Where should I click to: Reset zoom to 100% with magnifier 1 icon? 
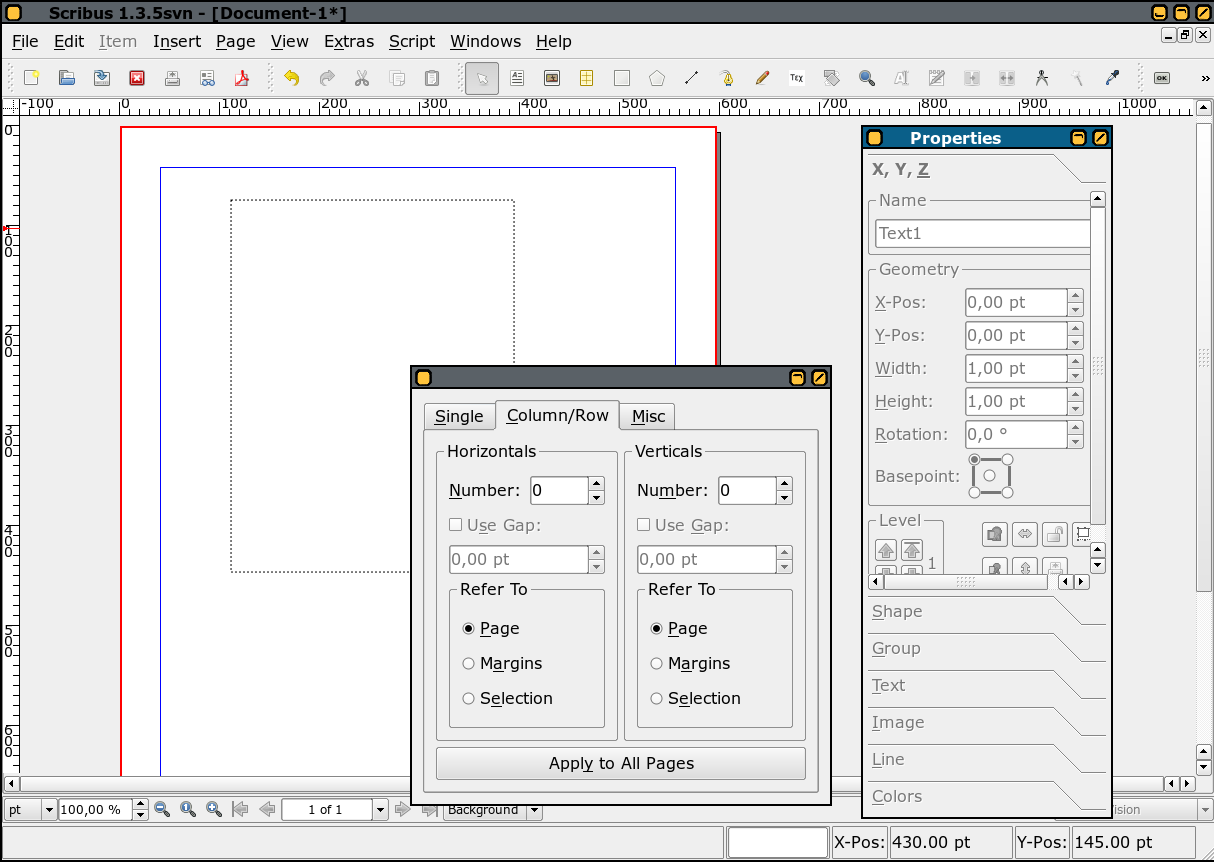(x=187, y=809)
